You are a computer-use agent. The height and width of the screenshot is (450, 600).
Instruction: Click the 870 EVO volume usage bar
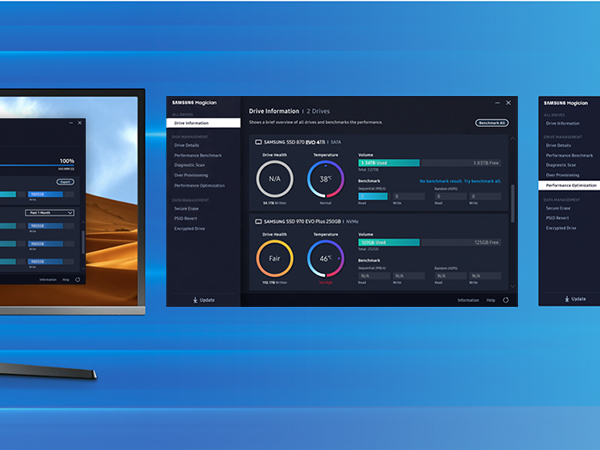430,163
